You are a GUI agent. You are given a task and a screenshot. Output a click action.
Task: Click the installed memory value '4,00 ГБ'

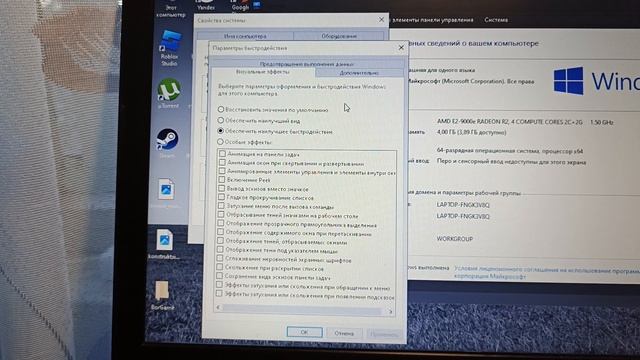(x=471, y=132)
